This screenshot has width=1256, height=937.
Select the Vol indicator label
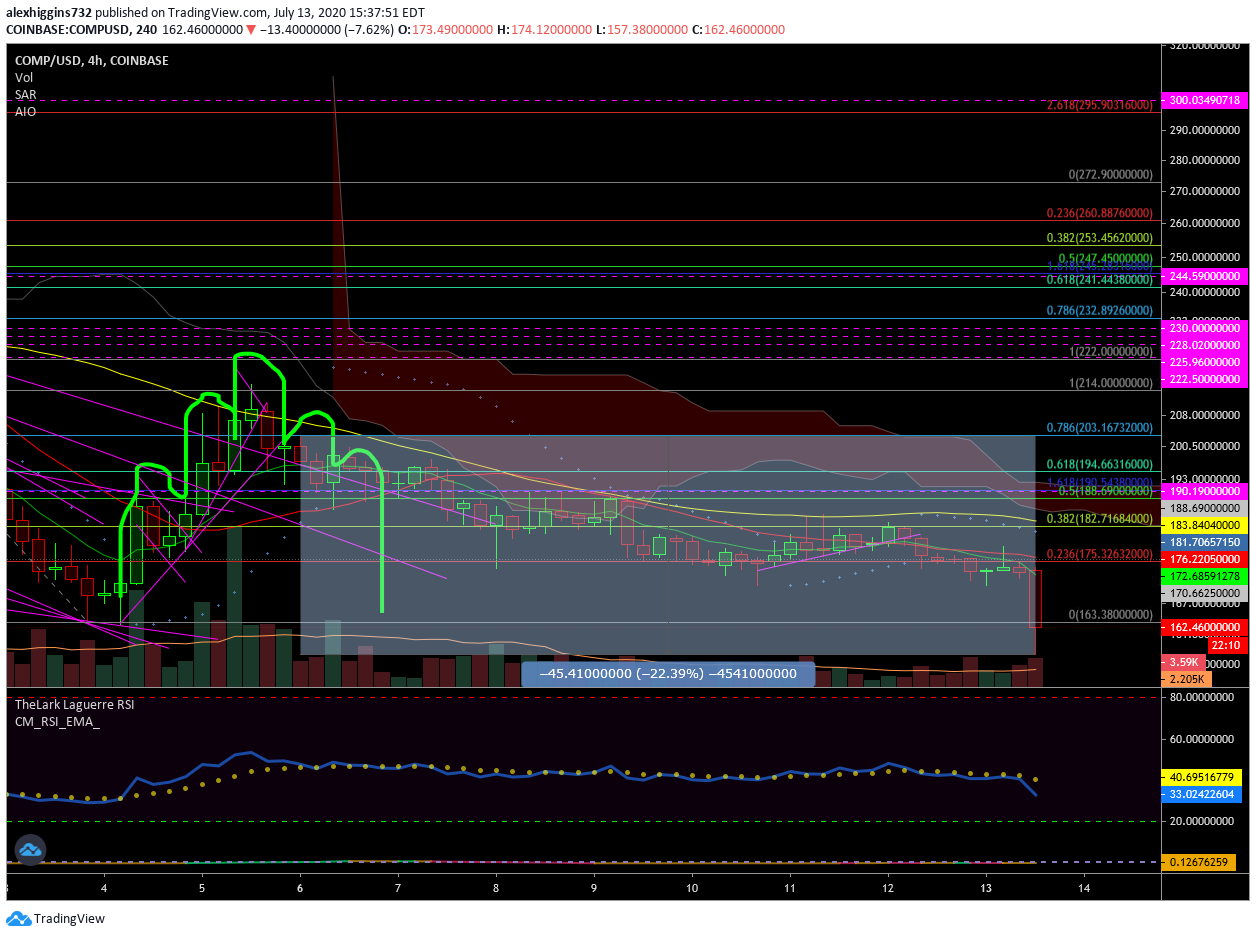pos(24,77)
